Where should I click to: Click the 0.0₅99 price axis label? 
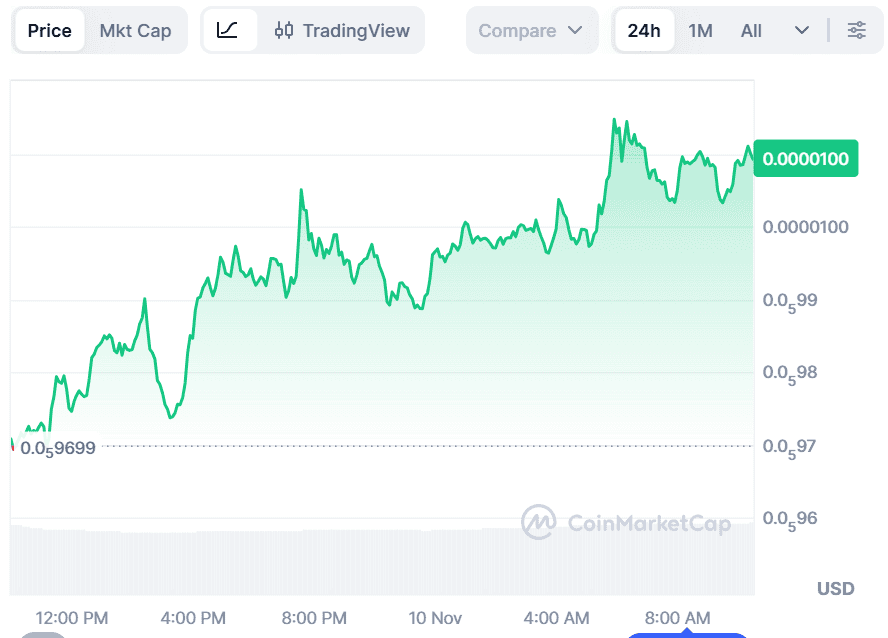pos(790,299)
